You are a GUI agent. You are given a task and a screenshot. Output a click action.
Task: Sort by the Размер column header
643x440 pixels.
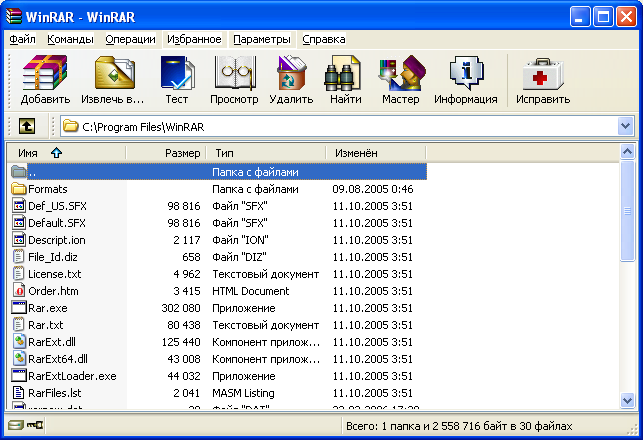[x=166, y=153]
